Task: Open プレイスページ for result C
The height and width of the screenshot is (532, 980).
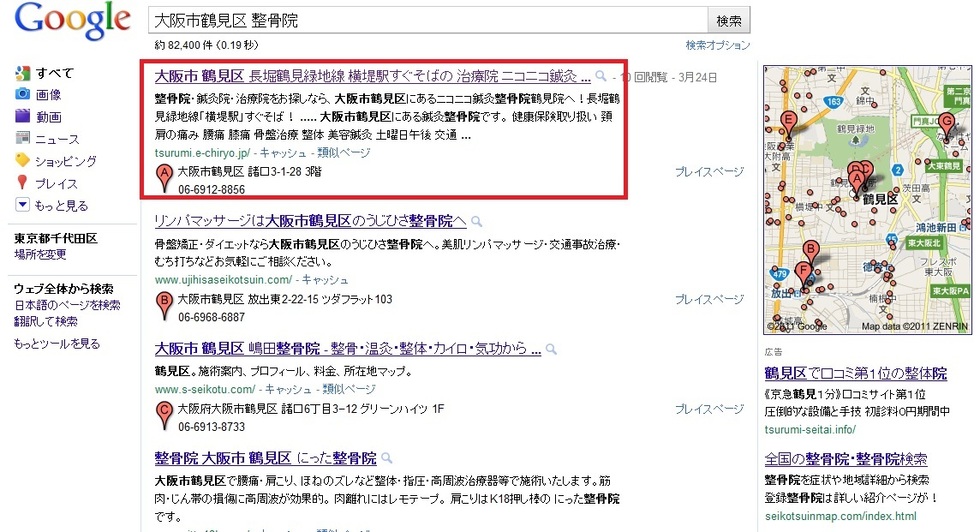Action: coord(709,409)
